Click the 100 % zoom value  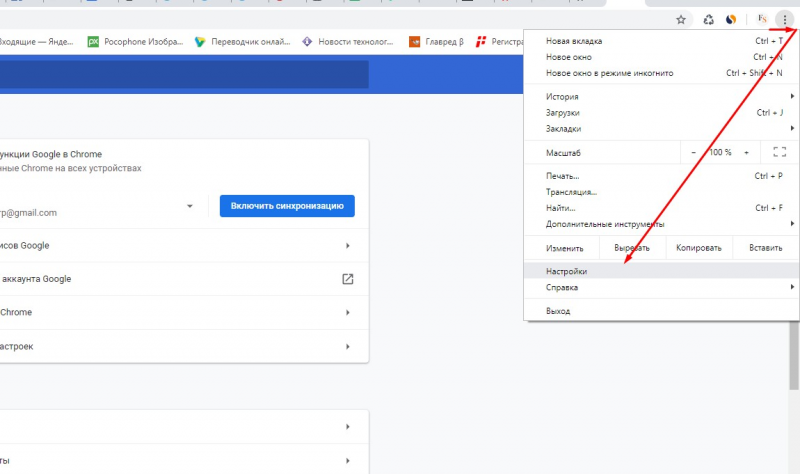tap(720, 153)
